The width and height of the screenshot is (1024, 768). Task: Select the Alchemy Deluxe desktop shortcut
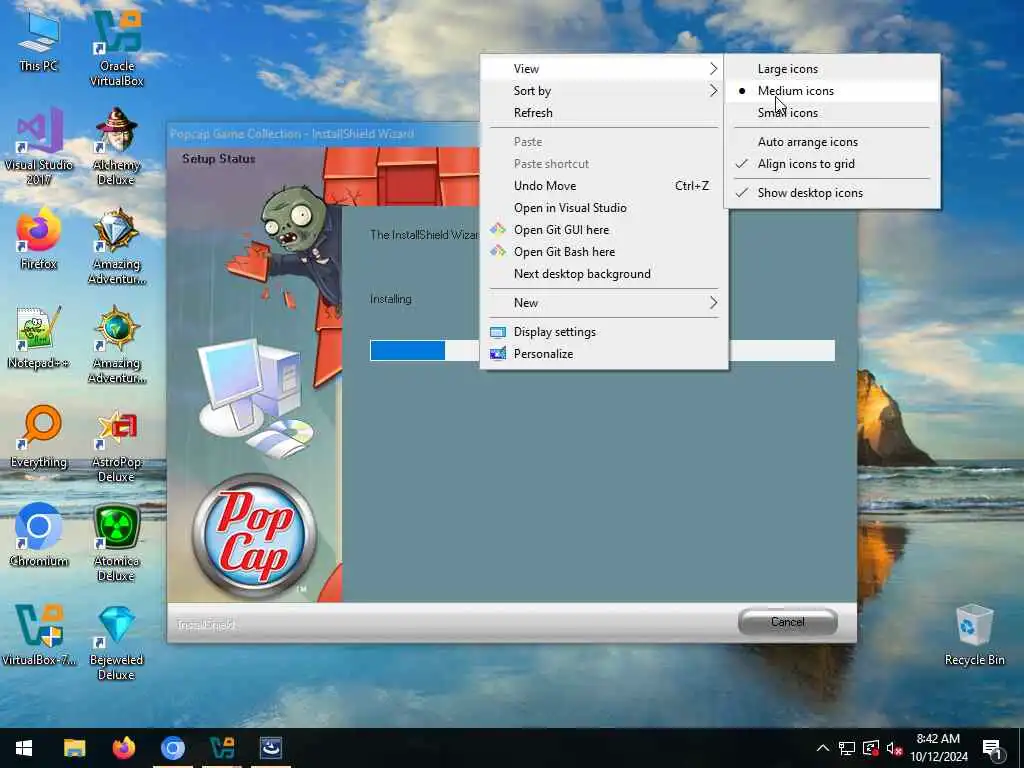tap(117, 147)
